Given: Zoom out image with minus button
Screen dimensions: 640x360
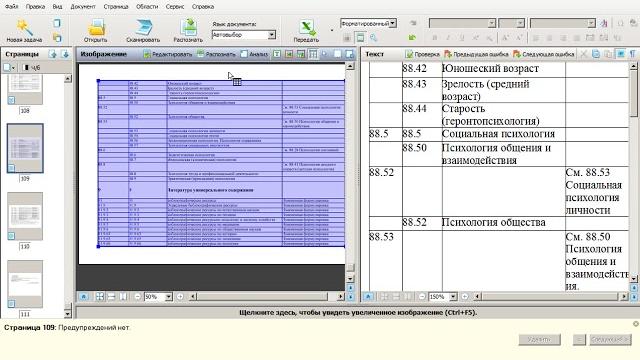Looking at the screenshot, I should pos(138,297).
